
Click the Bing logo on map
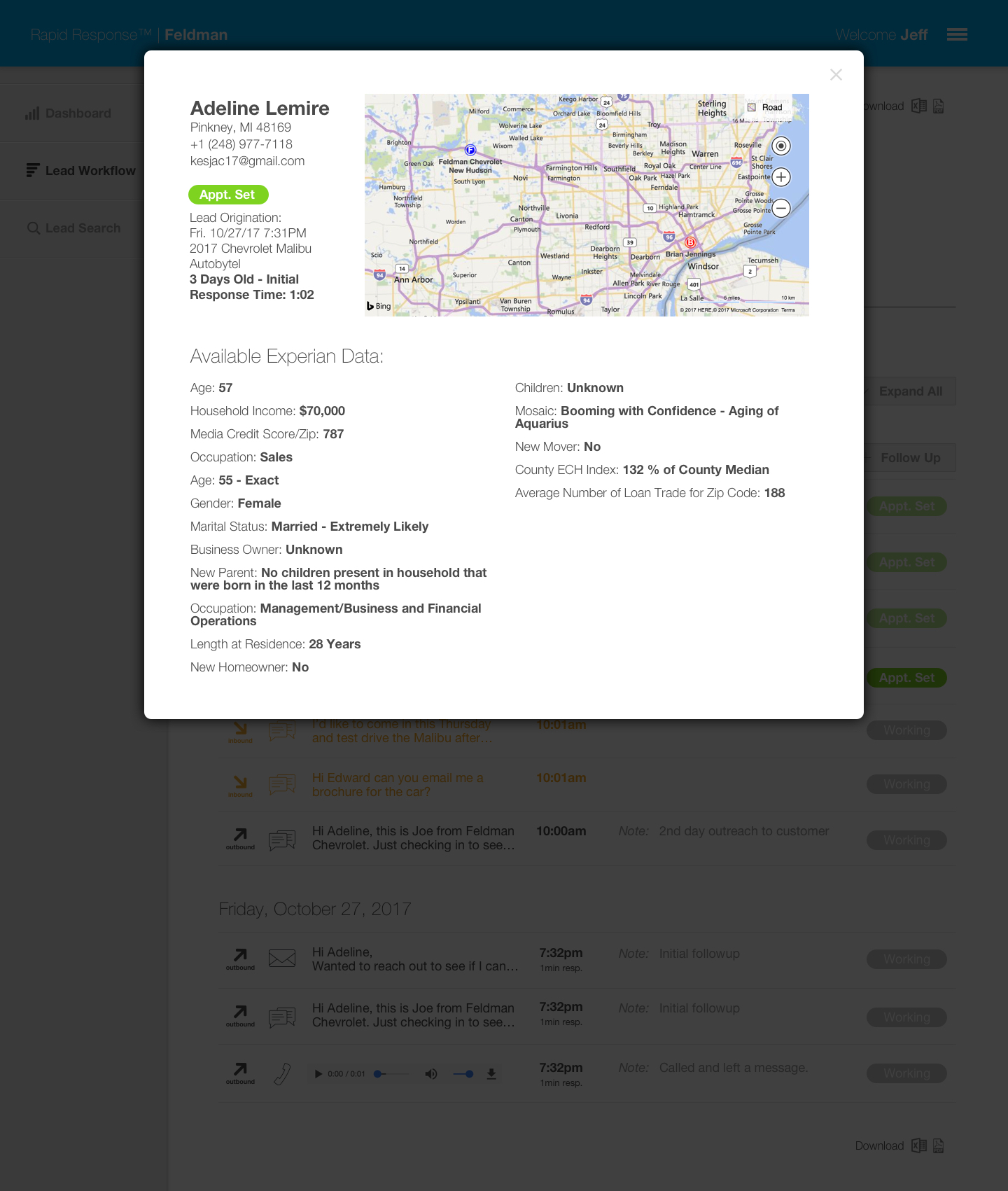pos(379,306)
